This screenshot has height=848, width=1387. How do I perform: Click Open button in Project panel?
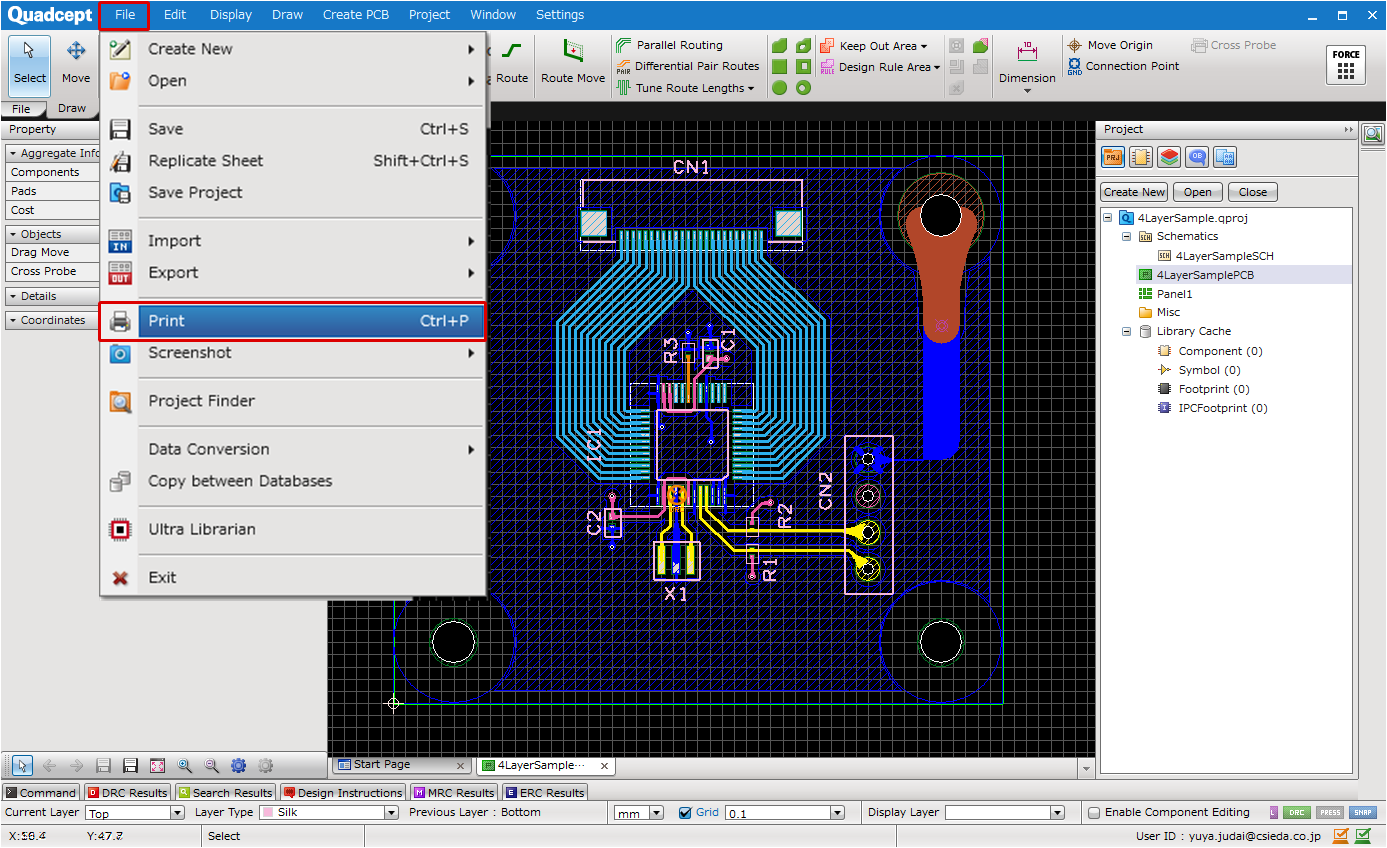pyautogui.click(x=1198, y=192)
